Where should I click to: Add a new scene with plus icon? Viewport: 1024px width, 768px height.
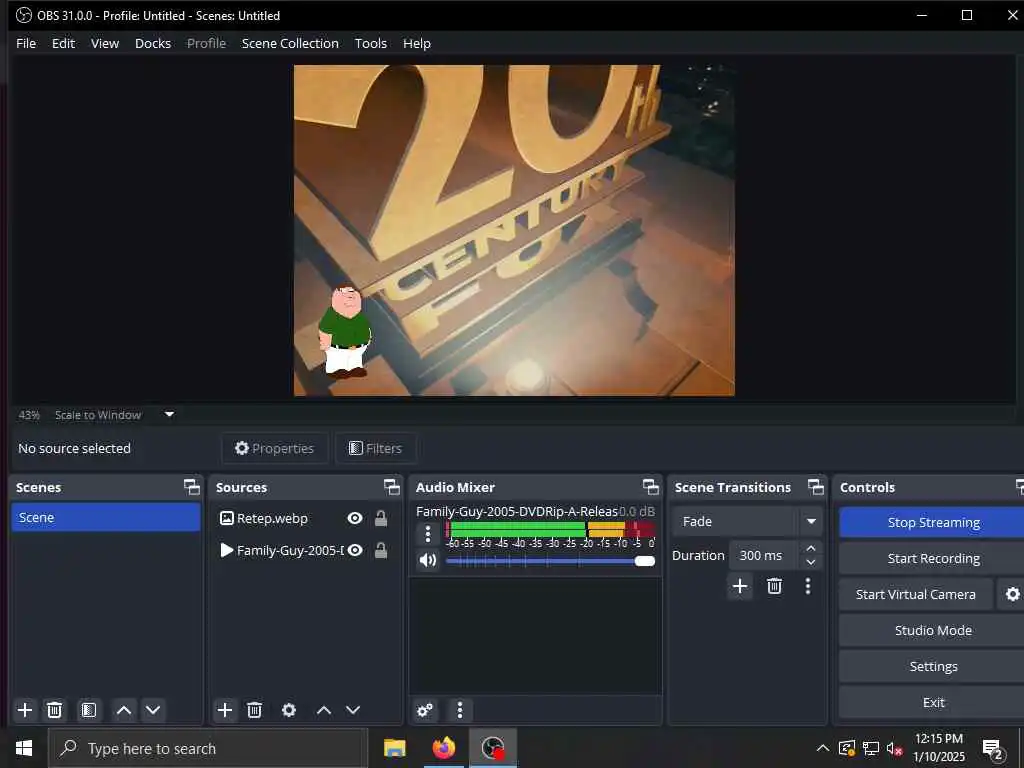point(25,710)
